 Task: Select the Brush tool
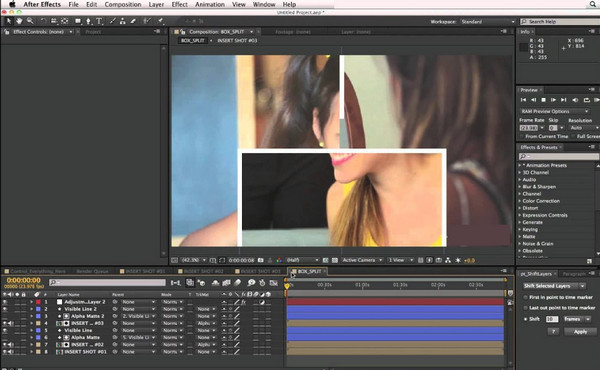click(x=112, y=21)
